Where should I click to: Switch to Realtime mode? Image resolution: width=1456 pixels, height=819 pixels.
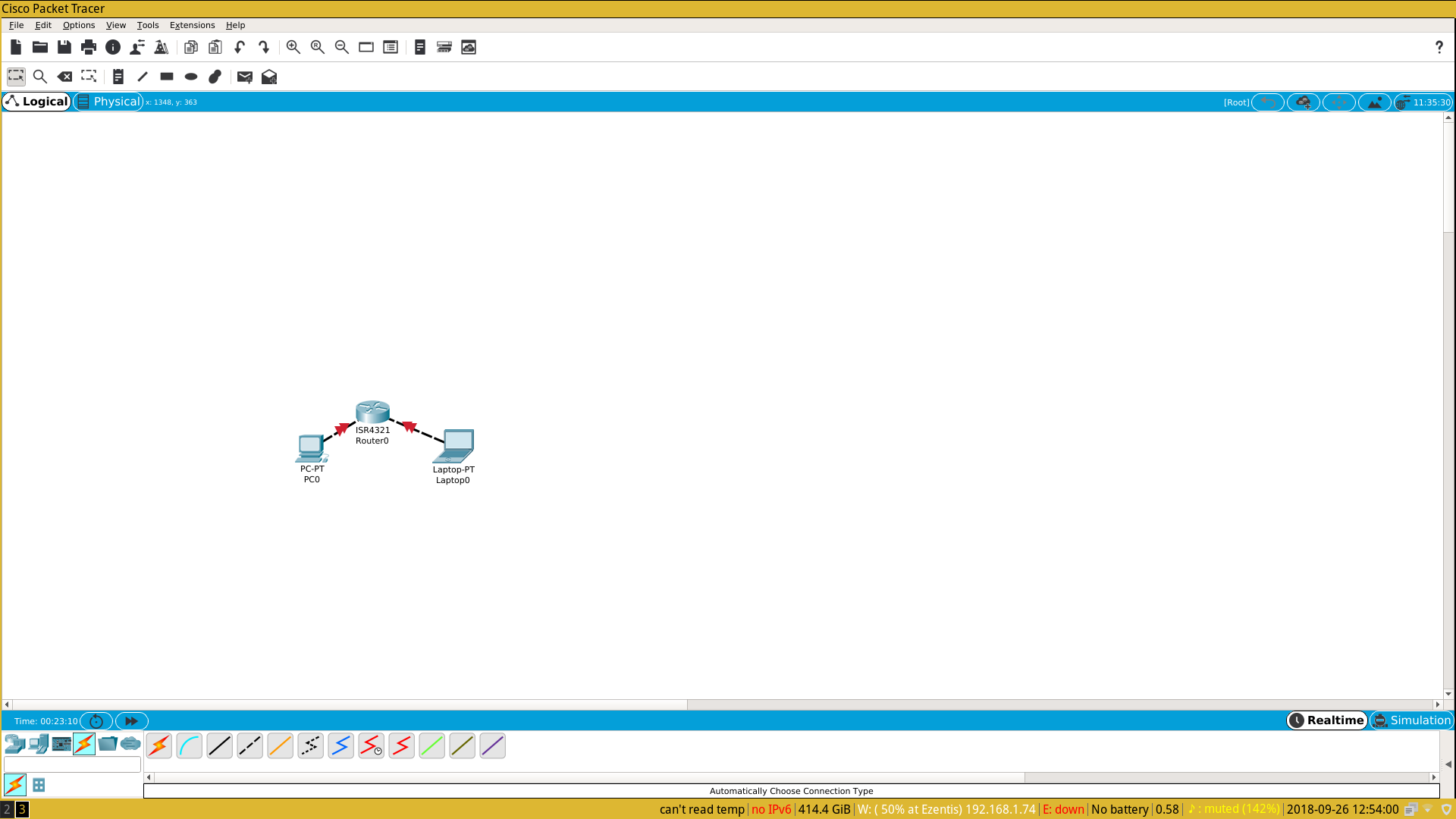tap(1326, 720)
